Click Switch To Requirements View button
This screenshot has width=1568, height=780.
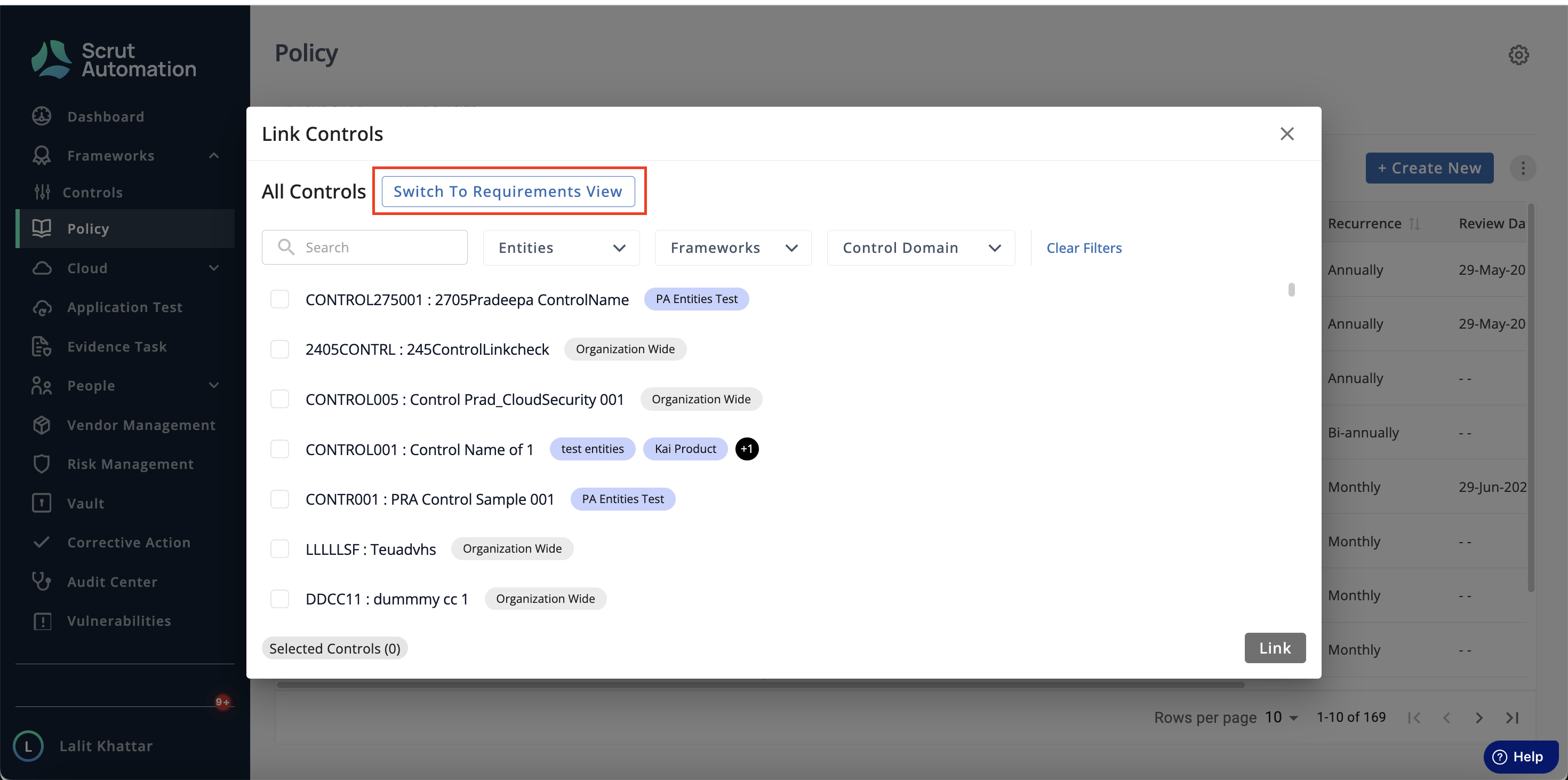(x=508, y=191)
